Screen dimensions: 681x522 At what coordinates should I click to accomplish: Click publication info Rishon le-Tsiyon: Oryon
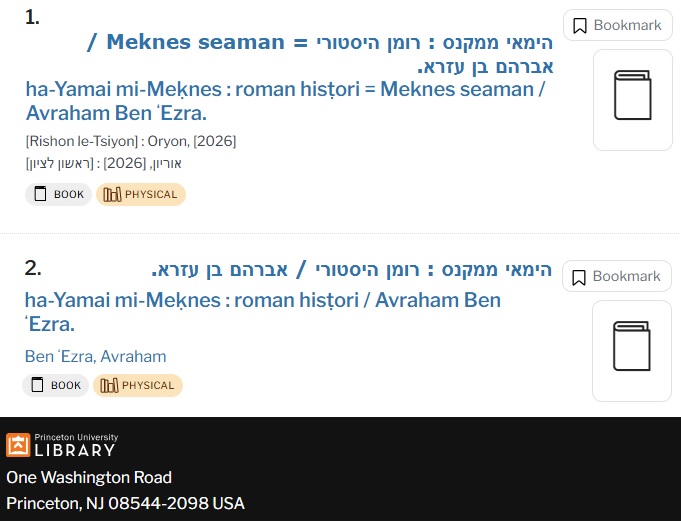point(131,141)
